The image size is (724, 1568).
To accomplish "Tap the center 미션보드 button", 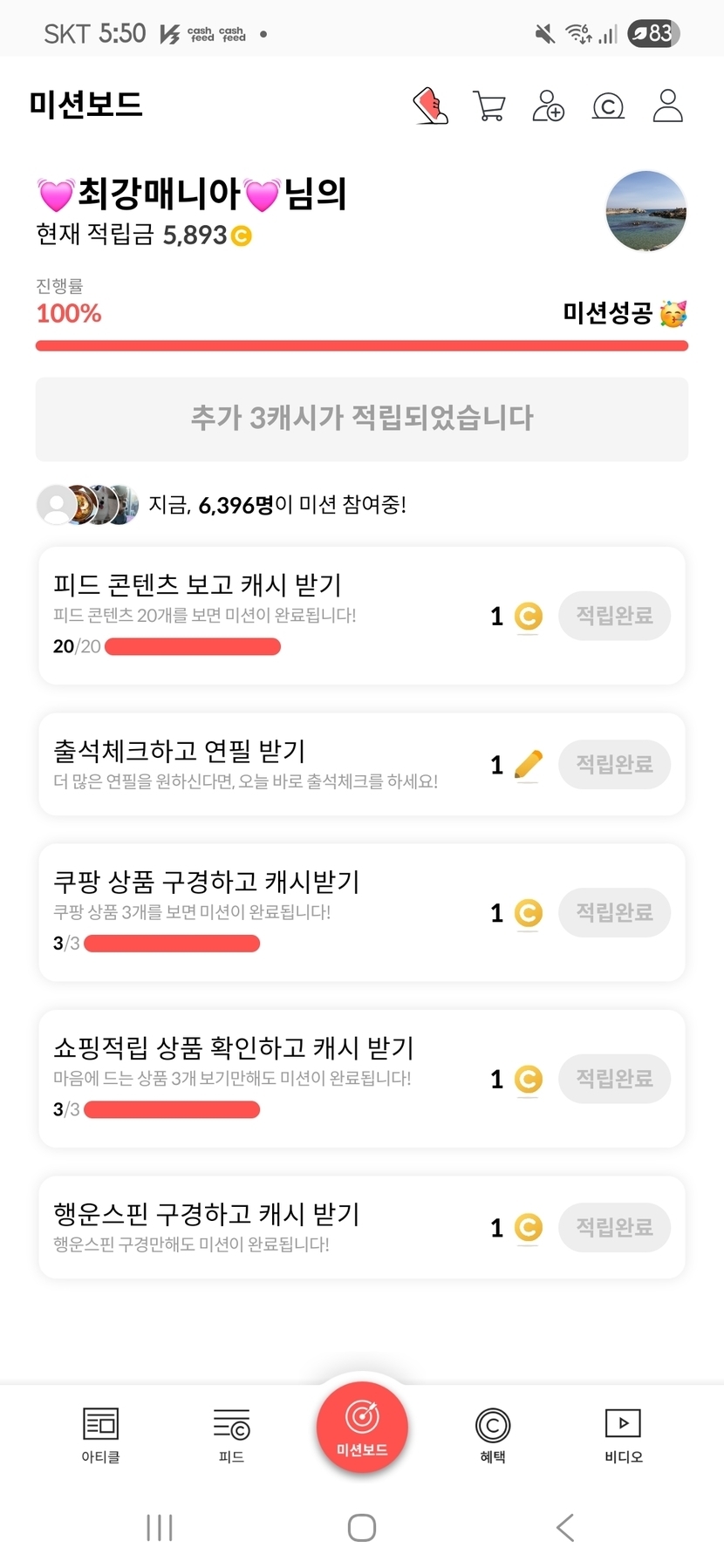I will pos(362,1428).
